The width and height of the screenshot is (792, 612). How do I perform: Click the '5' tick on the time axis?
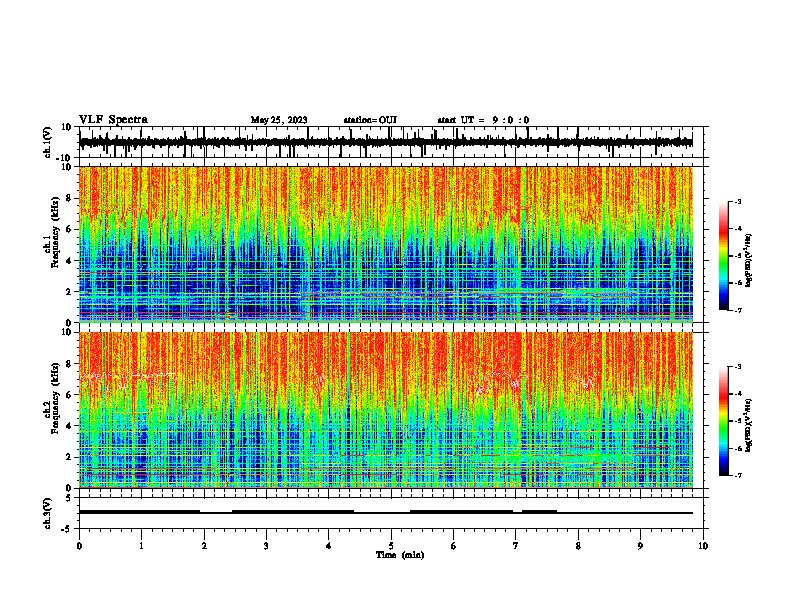tap(391, 546)
